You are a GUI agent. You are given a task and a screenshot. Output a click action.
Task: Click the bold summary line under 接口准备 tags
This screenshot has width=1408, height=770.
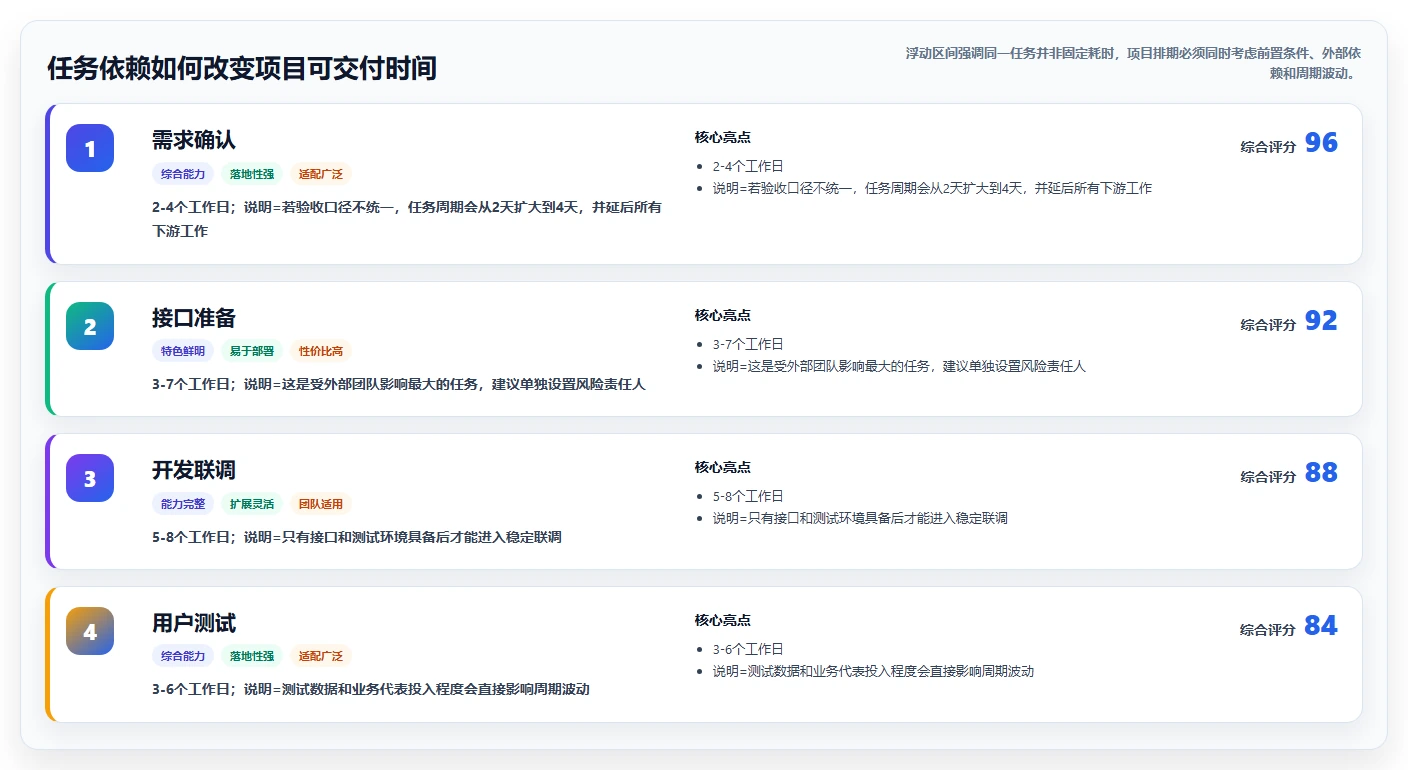point(399,384)
